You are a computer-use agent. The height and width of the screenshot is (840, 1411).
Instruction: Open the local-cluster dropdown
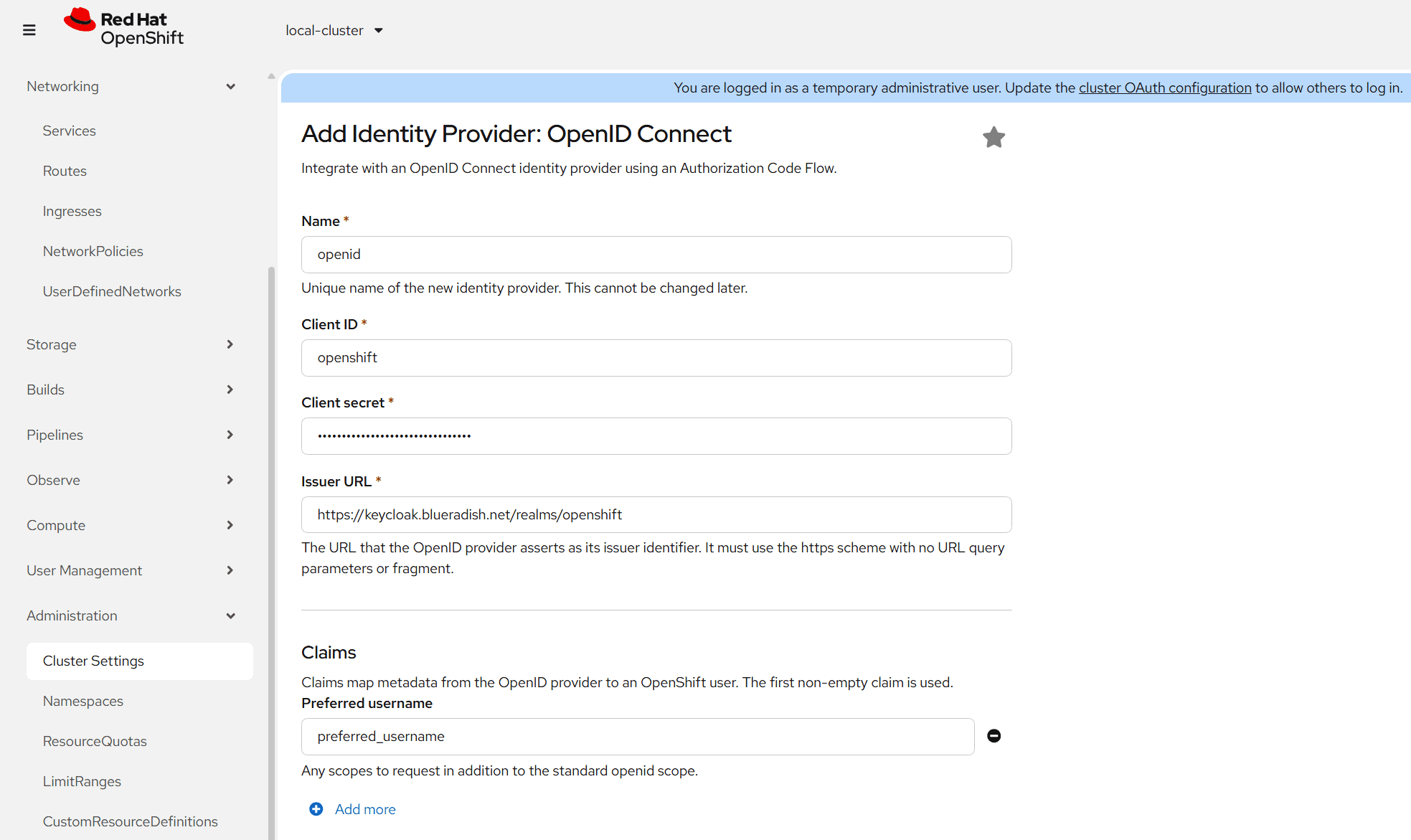point(334,30)
